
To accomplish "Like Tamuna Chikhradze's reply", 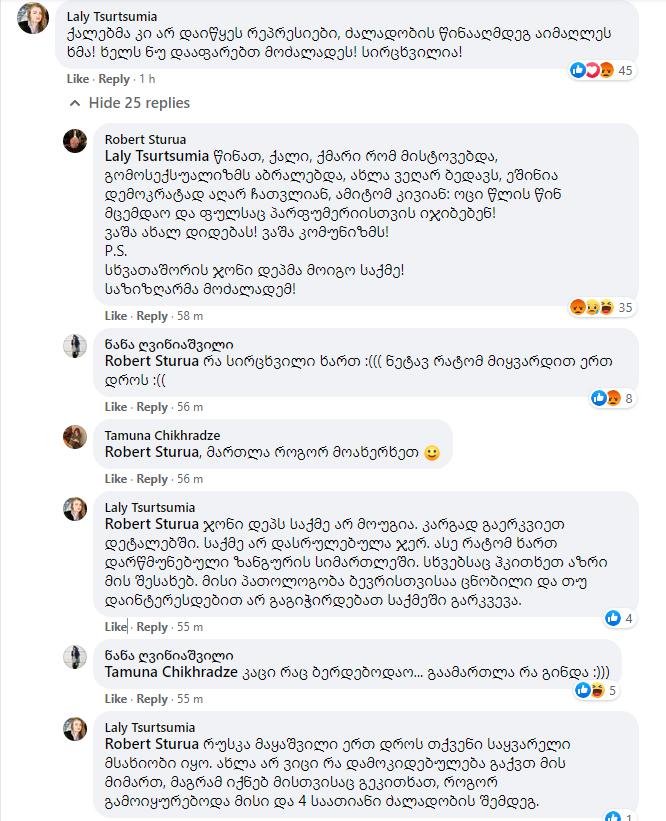I will tap(116, 479).
